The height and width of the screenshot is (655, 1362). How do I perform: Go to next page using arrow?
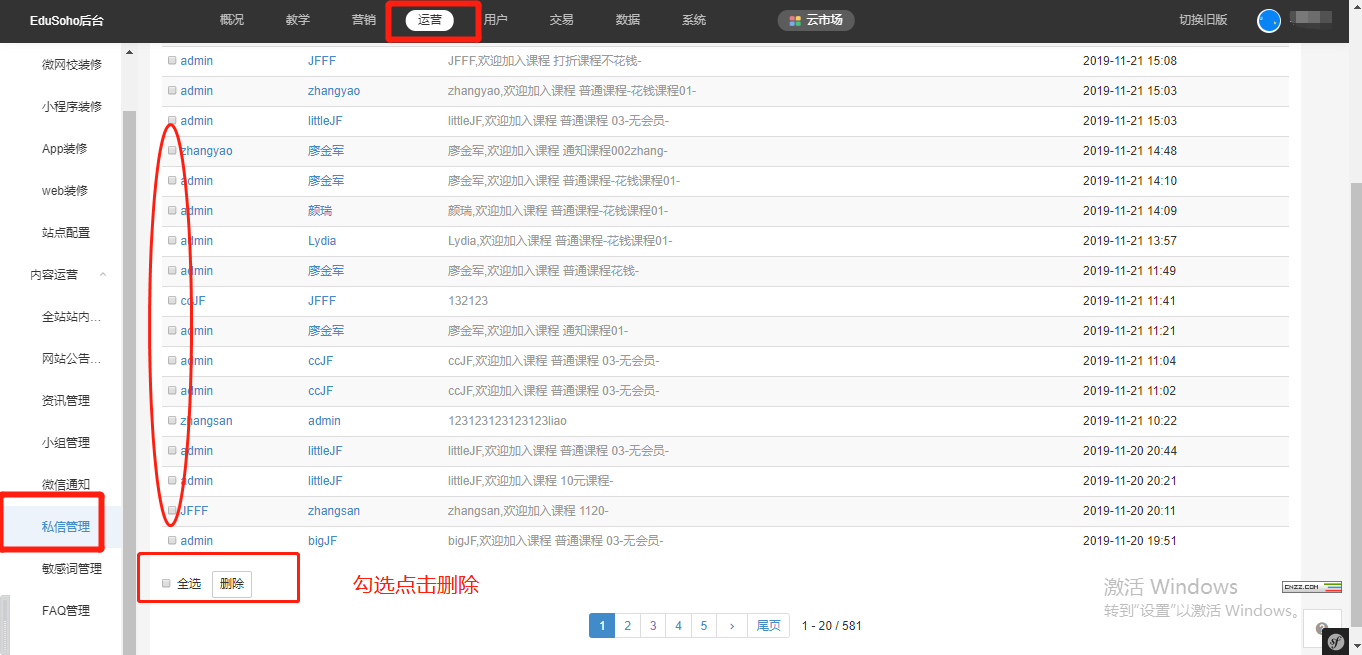732,626
